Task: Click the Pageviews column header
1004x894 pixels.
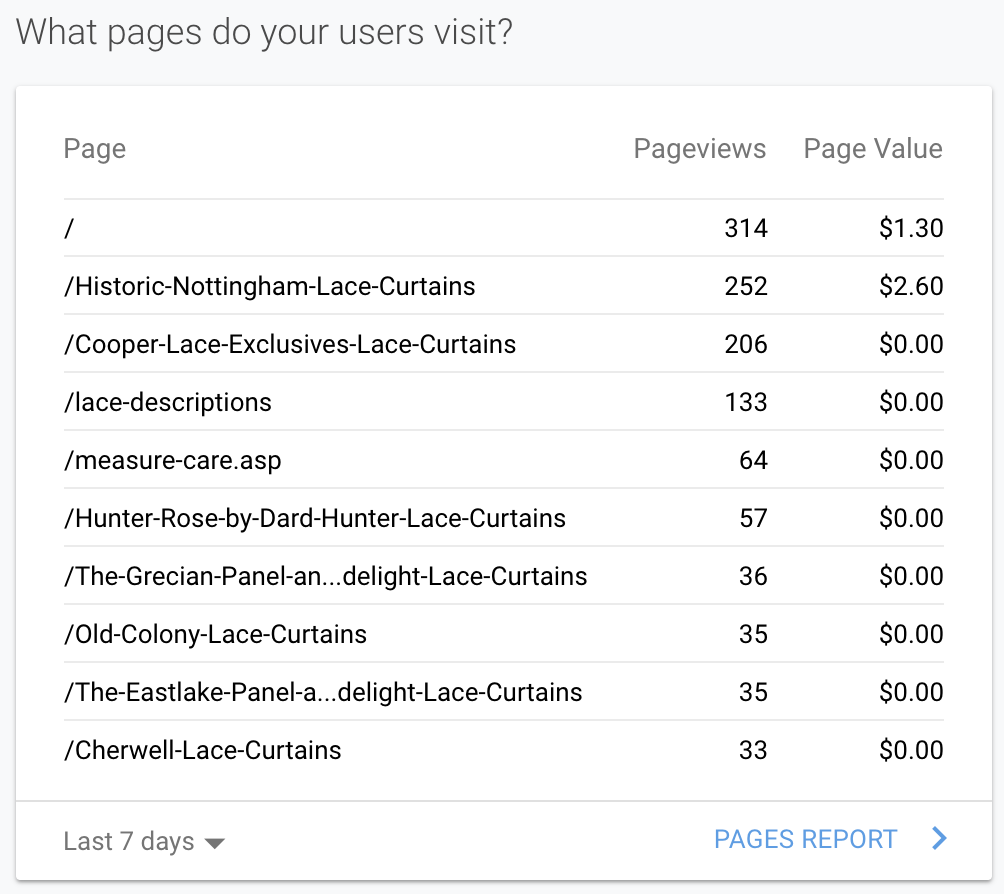Action: [699, 149]
